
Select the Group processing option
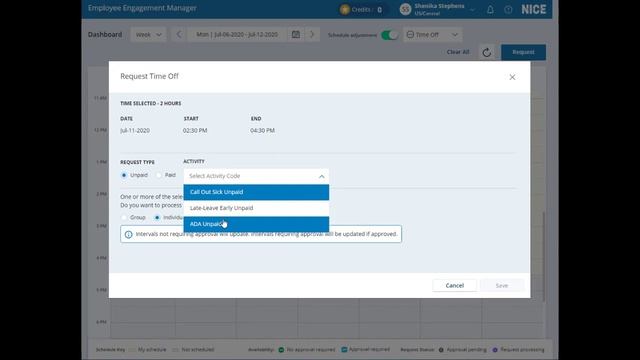click(x=124, y=218)
